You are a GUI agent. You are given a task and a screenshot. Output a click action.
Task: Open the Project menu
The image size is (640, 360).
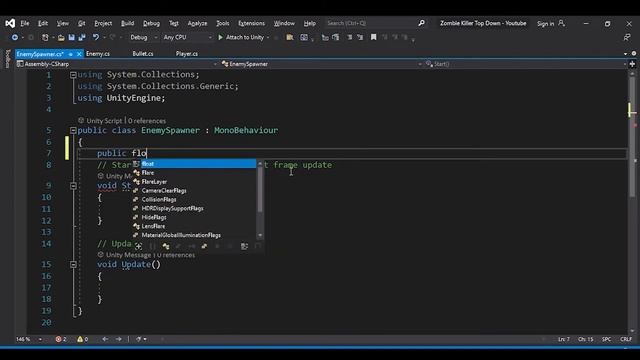click(x=103, y=23)
